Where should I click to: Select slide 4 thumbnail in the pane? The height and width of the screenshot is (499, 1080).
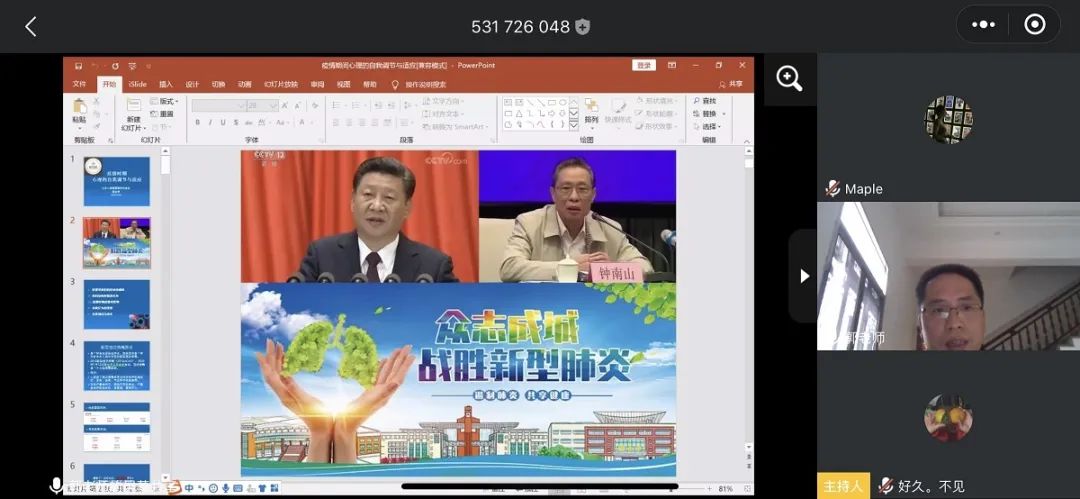(117, 365)
